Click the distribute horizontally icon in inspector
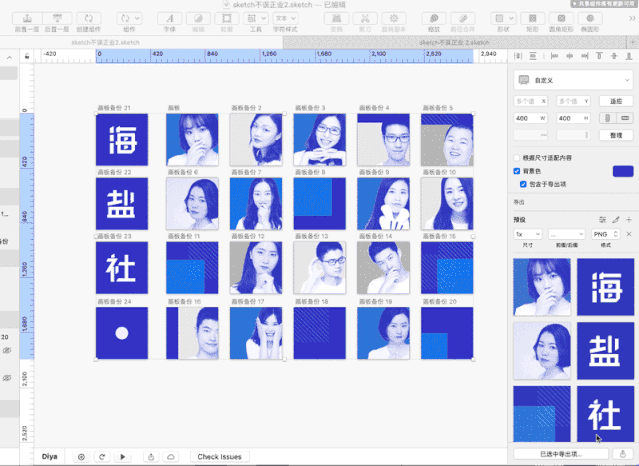The width and height of the screenshot is (639, 466). pos(518,56)
